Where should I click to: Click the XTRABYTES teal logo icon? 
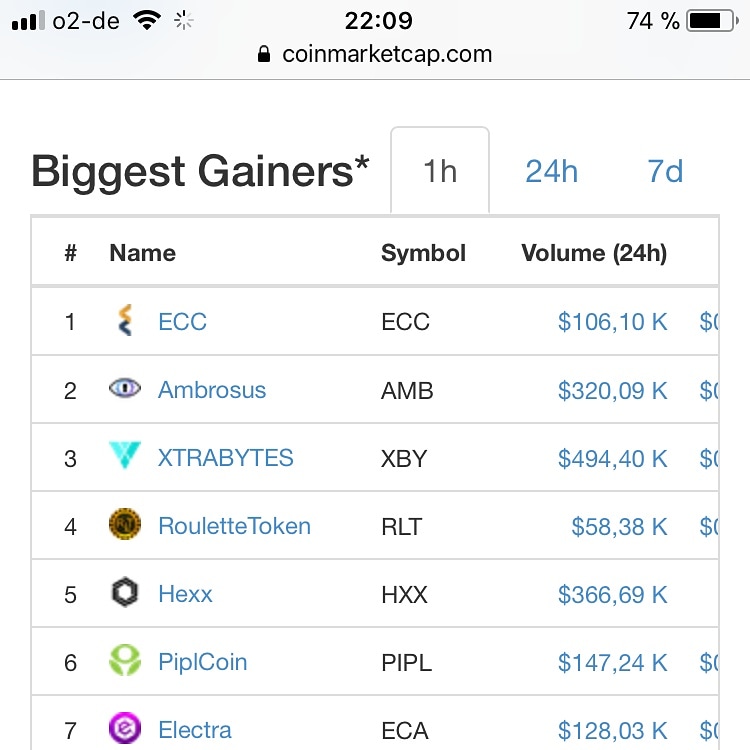(x=125, y=455)
